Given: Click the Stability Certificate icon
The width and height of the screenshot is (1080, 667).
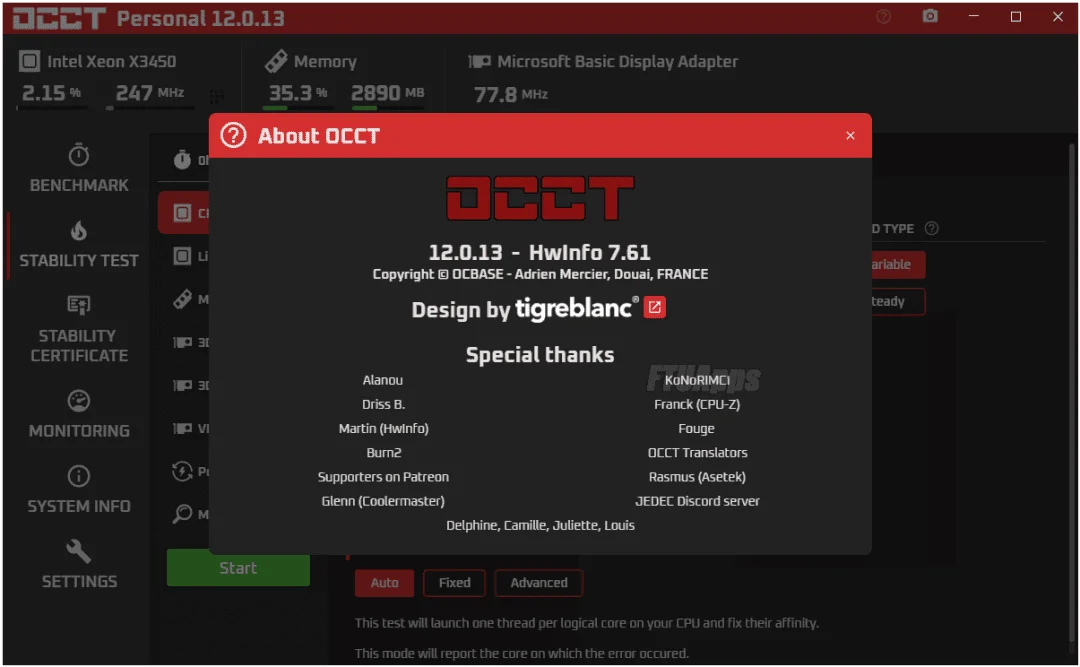Looking at the screenshot, I should click(79, 305).
